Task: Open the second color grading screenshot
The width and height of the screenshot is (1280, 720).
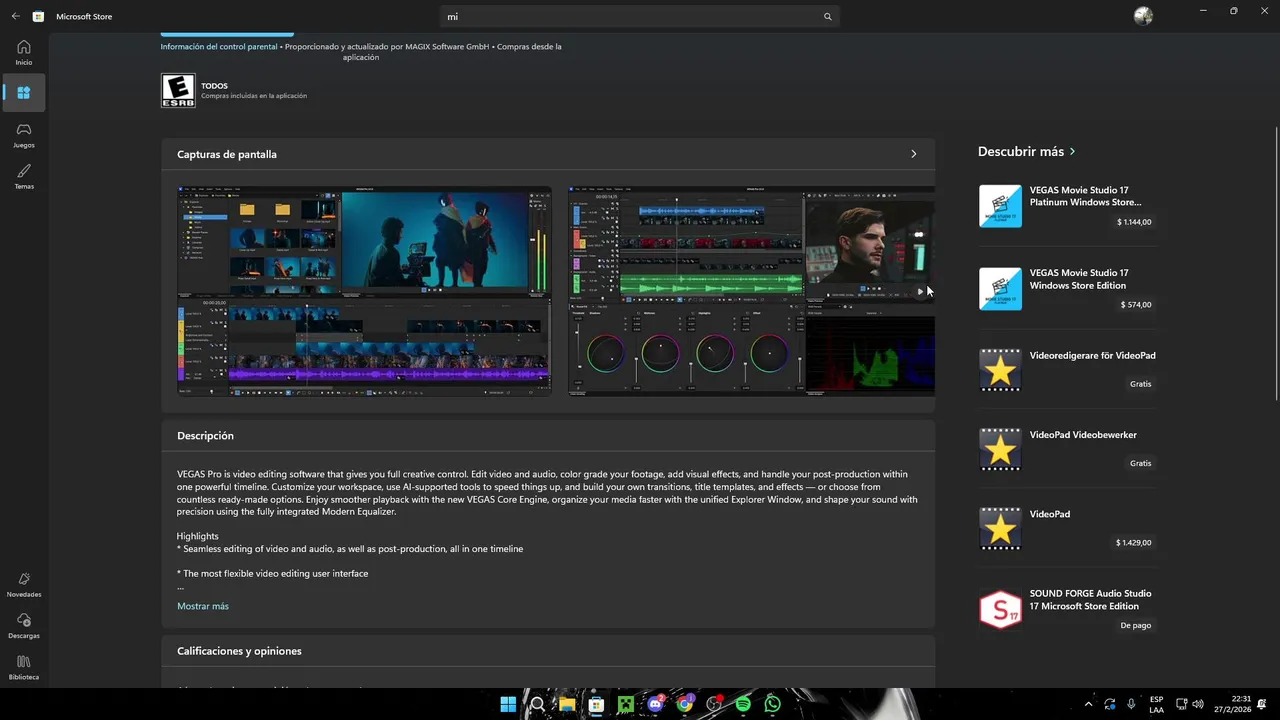Action: (751, 291)
